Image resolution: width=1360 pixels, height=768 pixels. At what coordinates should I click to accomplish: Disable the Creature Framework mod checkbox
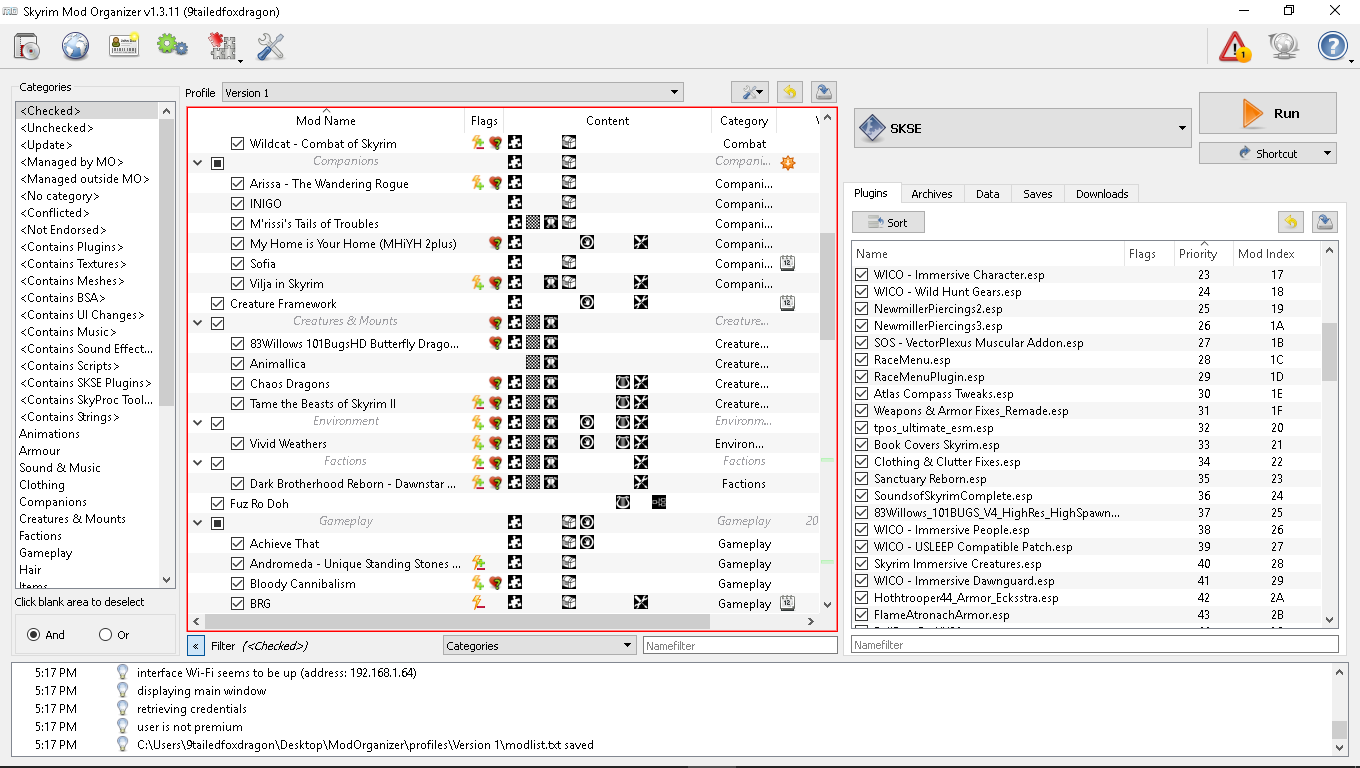click(x=217, y=303)
